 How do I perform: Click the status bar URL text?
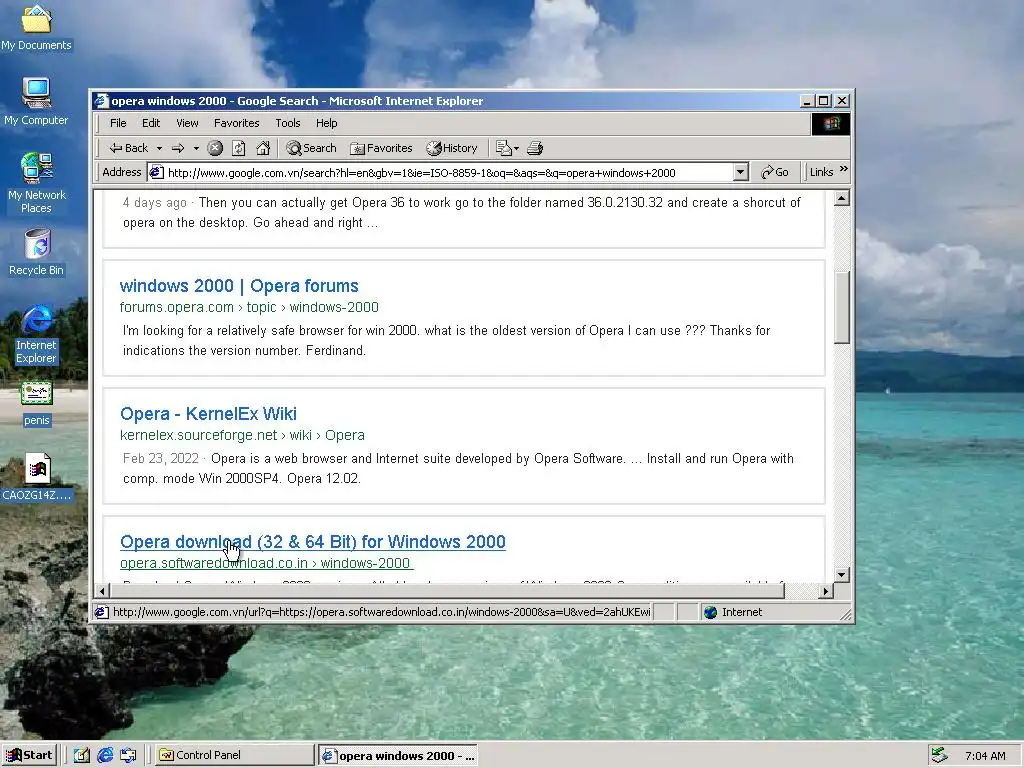(381, 612)
